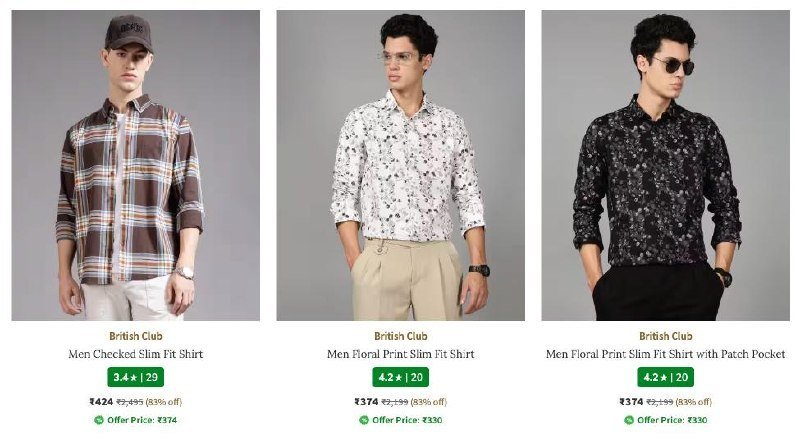Open the black floral print shirt image
This screenshot has height=439, width=800.
[x=665, y=165]
